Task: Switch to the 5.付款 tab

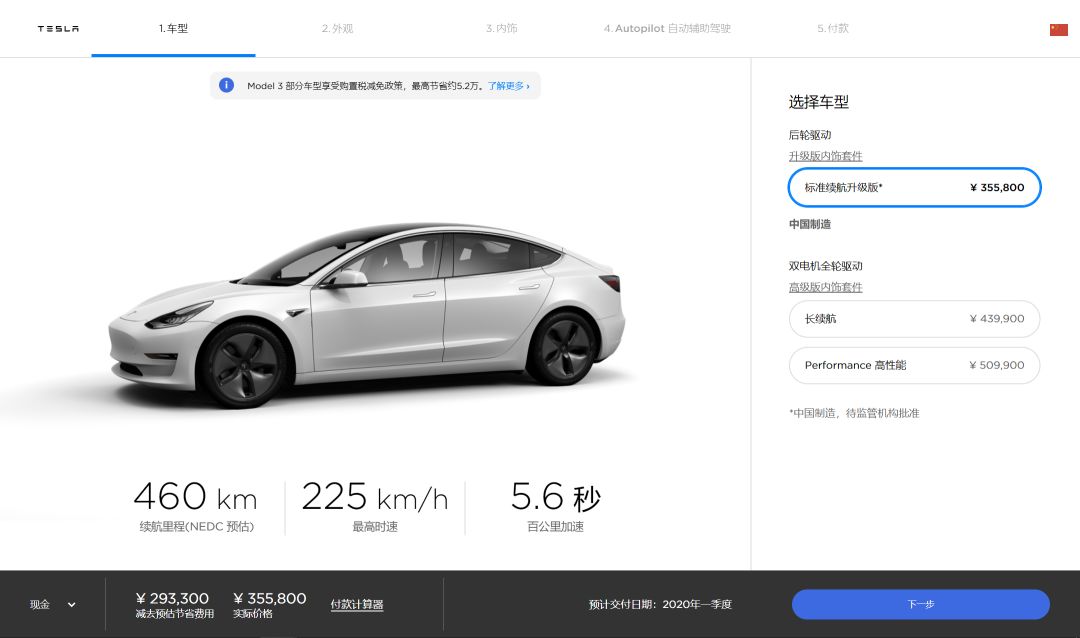Action: click(833, 28)
